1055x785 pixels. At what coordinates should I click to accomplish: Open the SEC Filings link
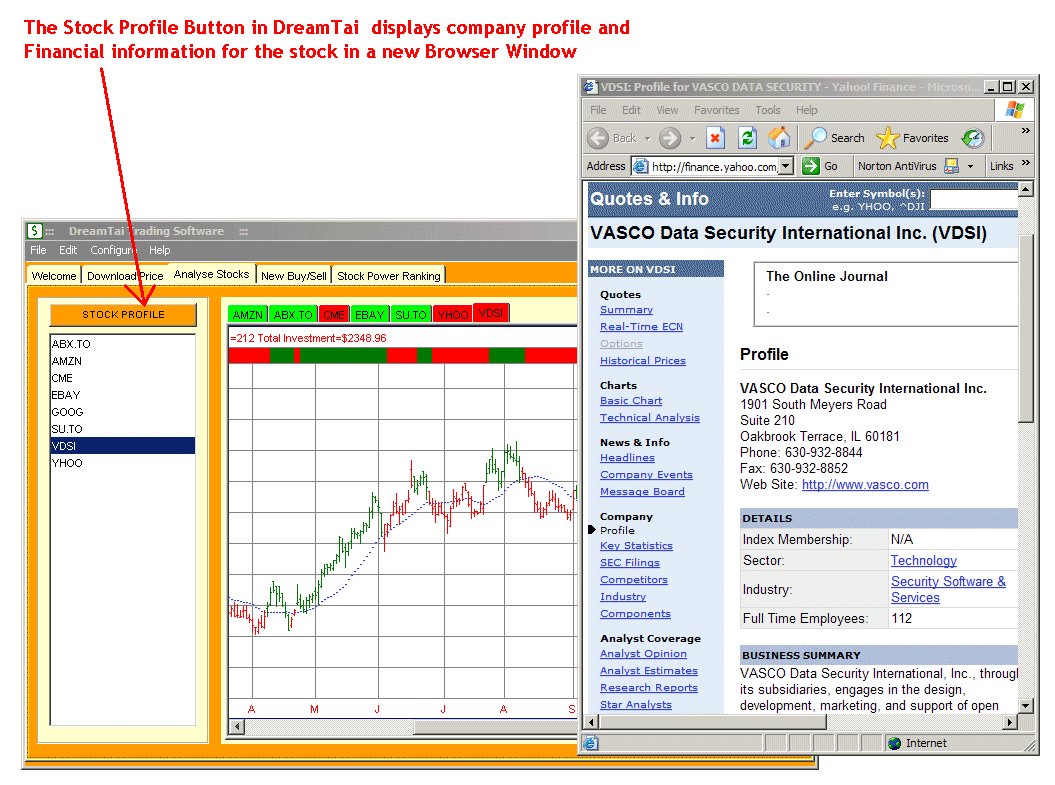(630, 563)
